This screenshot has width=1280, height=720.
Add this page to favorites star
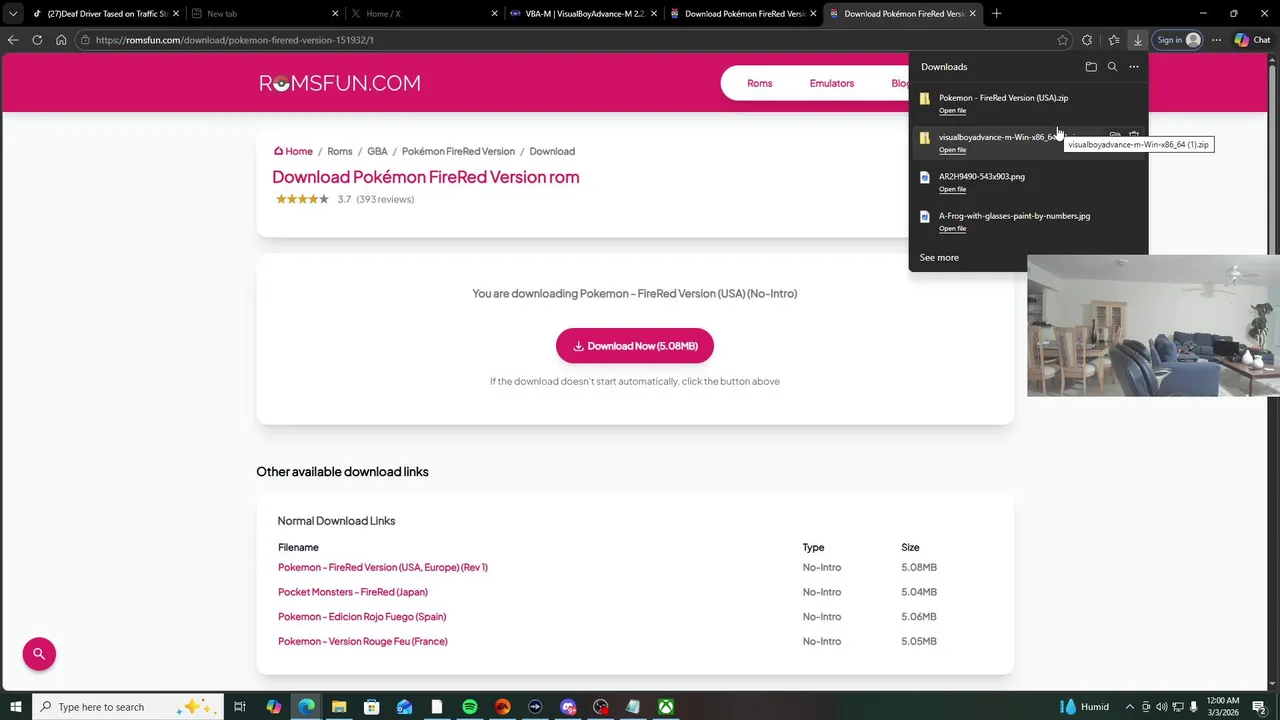(1062, 40)
